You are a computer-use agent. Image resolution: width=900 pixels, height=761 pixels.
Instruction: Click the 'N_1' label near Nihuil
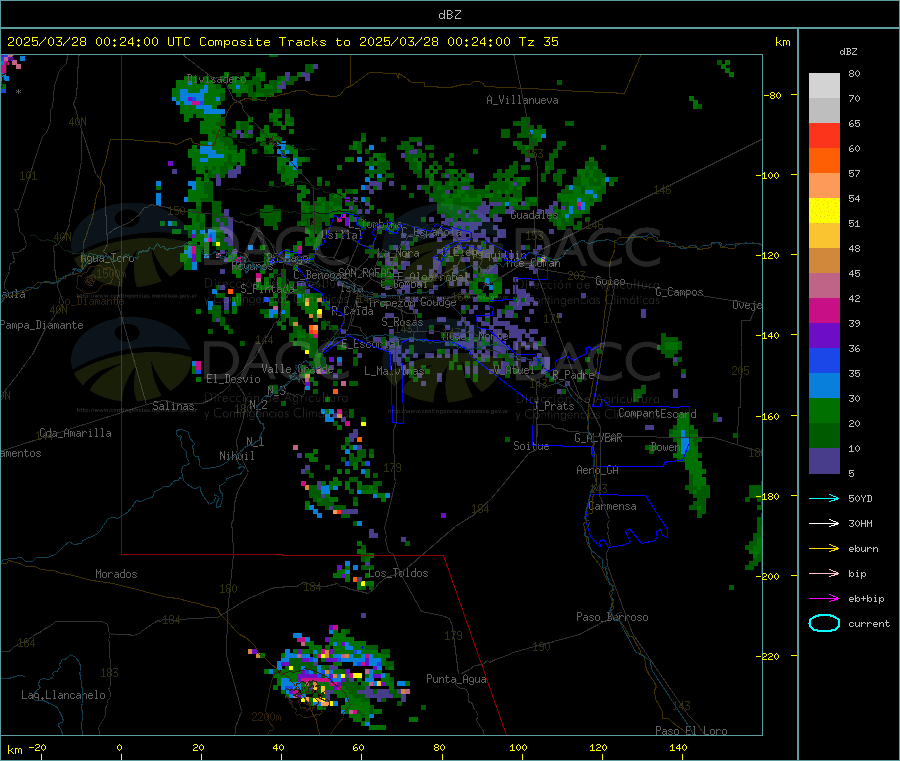point(255,441)
